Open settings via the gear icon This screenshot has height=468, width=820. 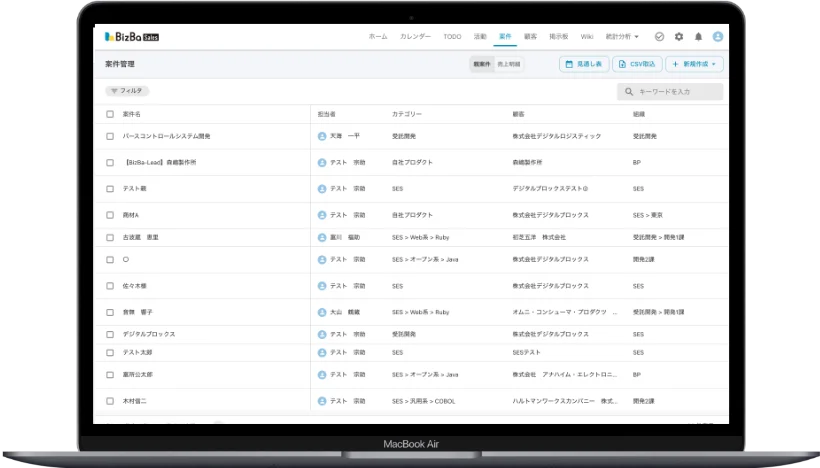coord(679,37)
